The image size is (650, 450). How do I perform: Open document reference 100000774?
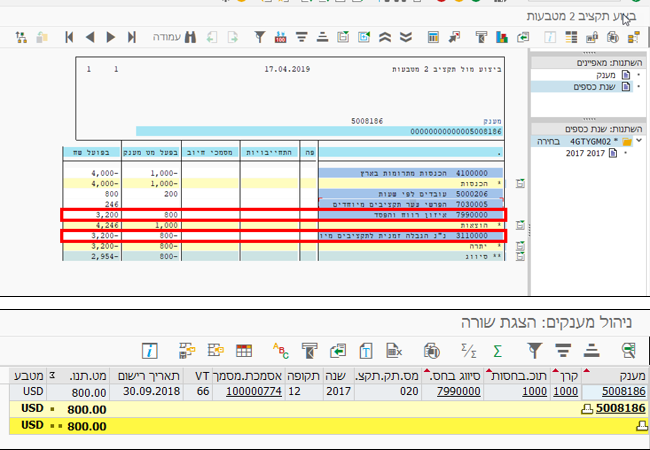click(x=254, y=392)
